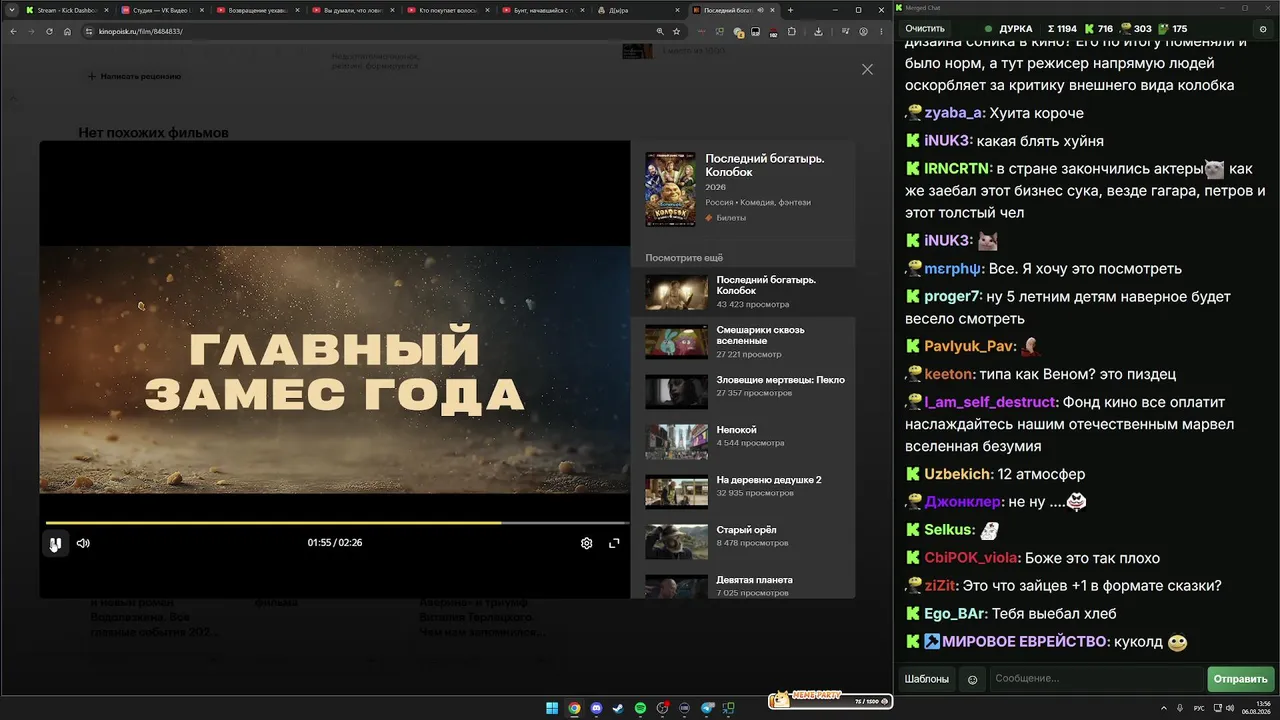Open the browser downloads icon

(818, 31)
